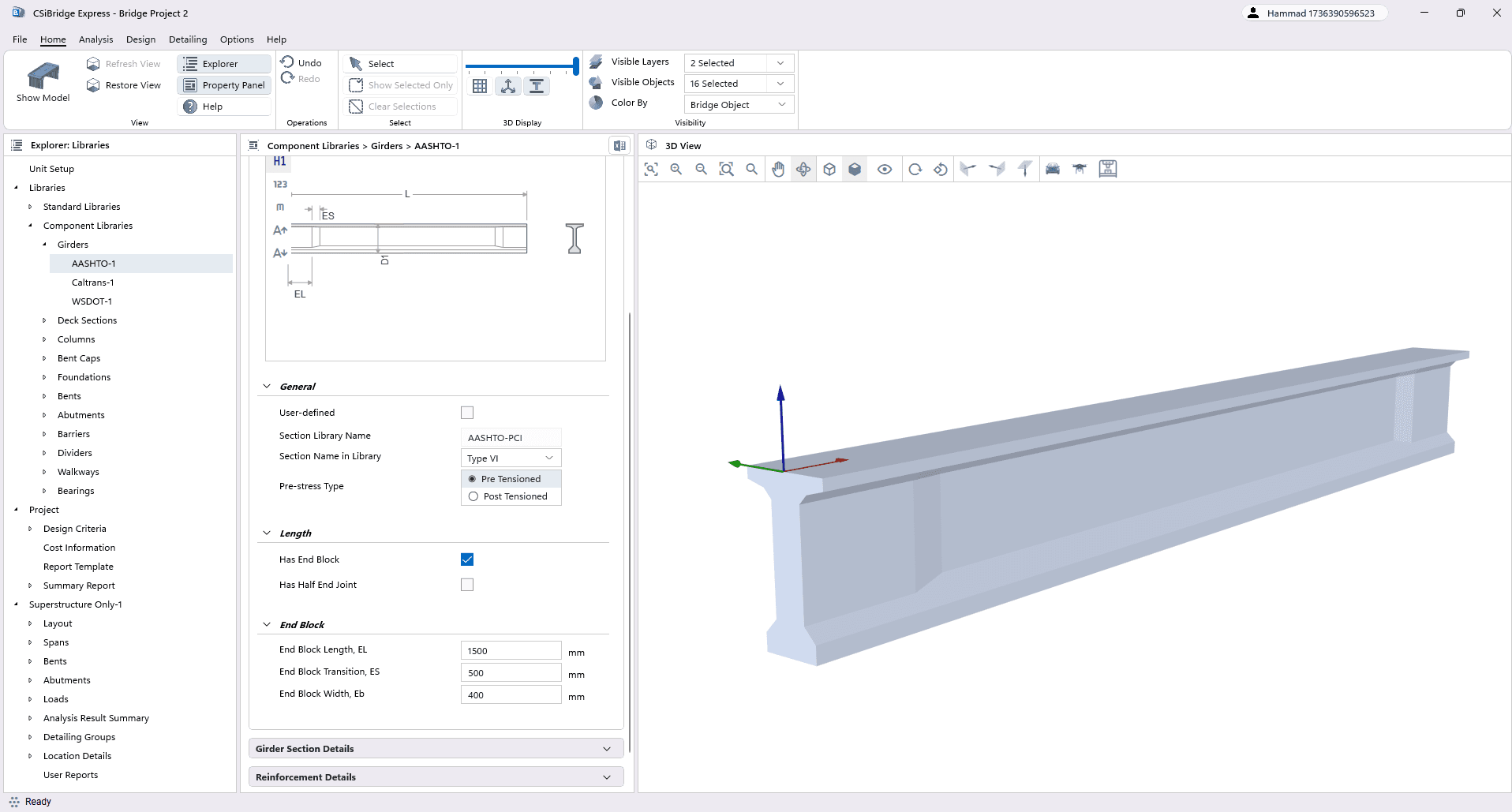Zoom in using the 3D View magnifier
This screenshot has width=1512, height=812.
click(676, 169)
